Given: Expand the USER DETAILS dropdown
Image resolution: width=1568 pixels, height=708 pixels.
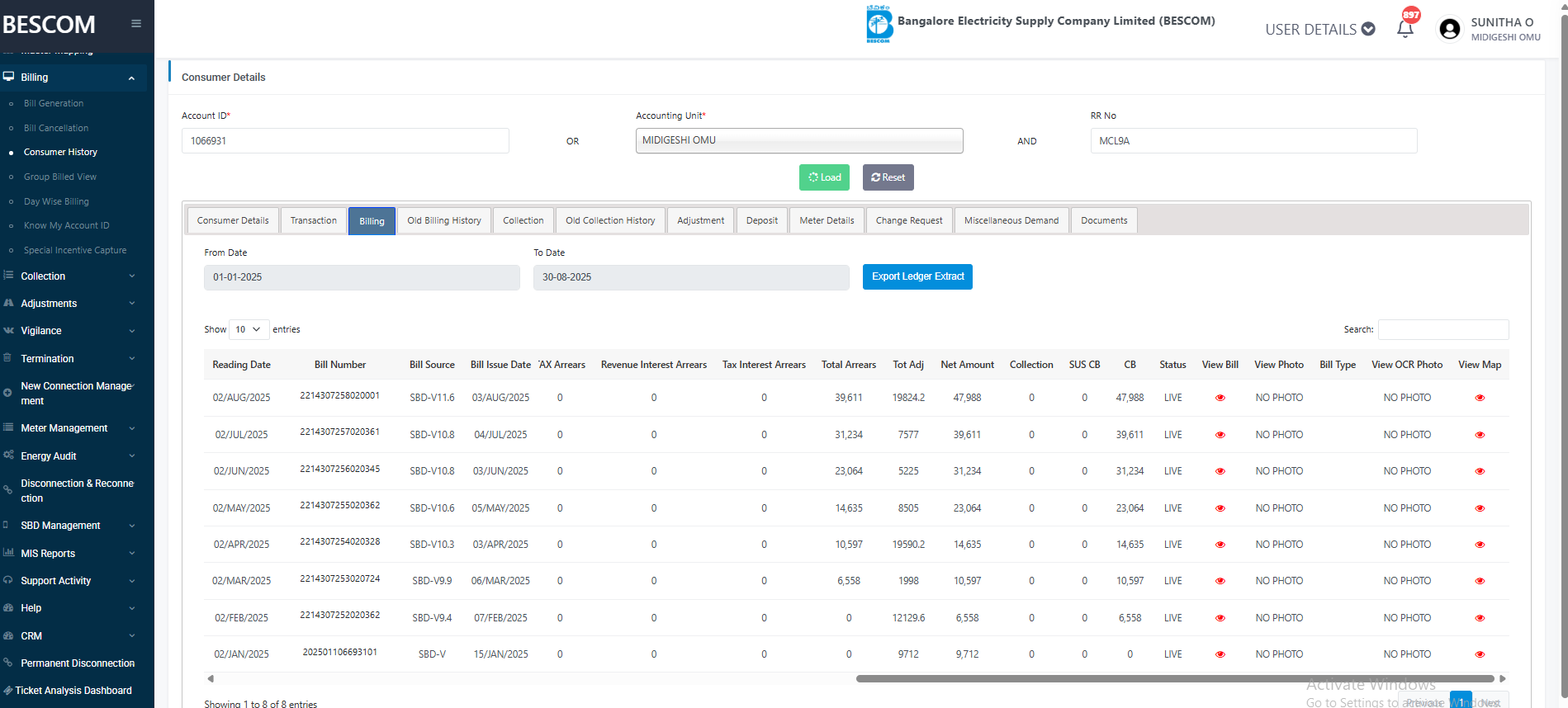Looking at the screenshot, I should coord(1319,30).
